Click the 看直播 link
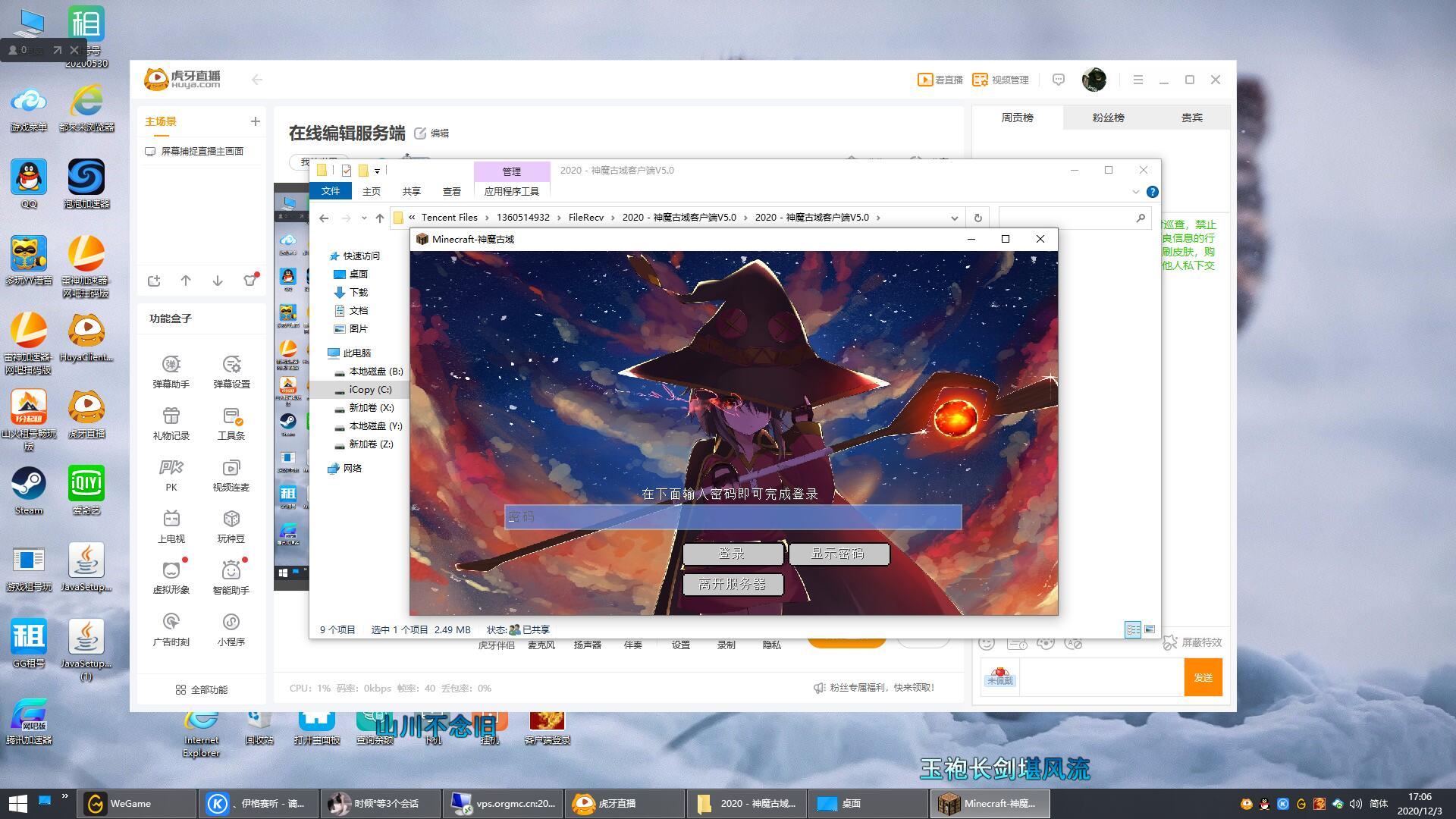Screen dimensions: 1456x819 tap(940, 80)
